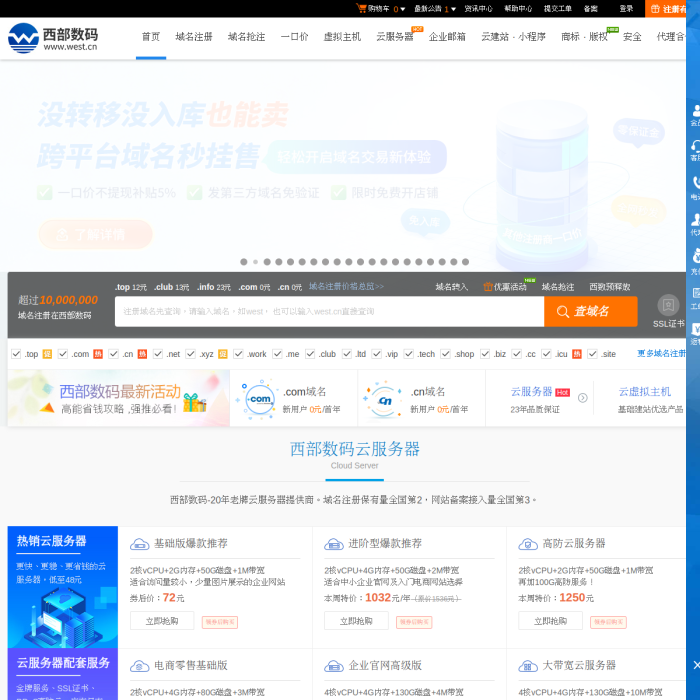The height and width of the screenshot is (700, 700).
Task: Click 领券后购买 under 进阶型爆款推荐
Action: (414, 622)
